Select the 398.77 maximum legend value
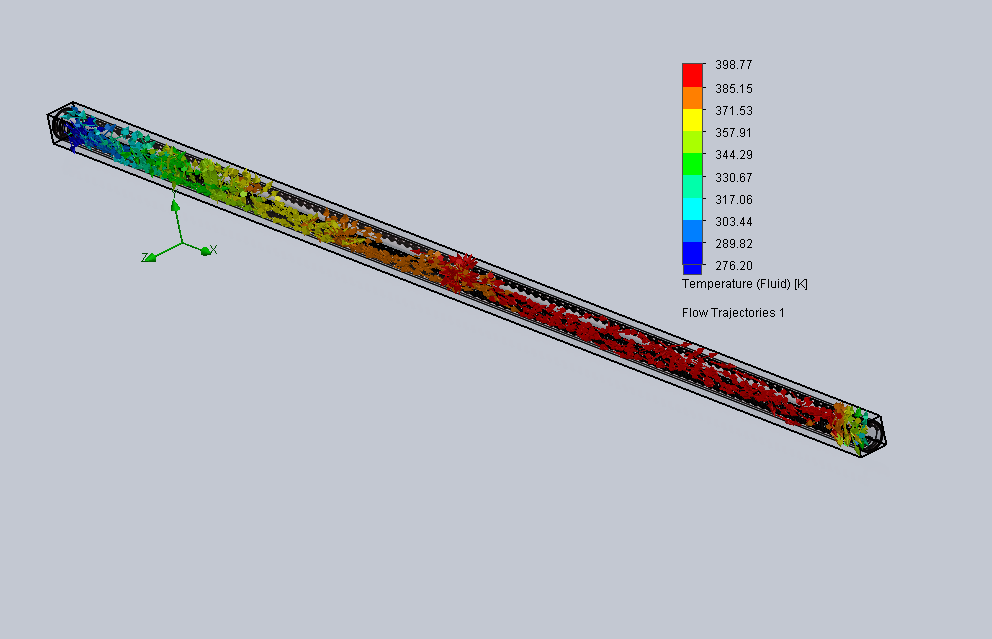 (734, 65)
